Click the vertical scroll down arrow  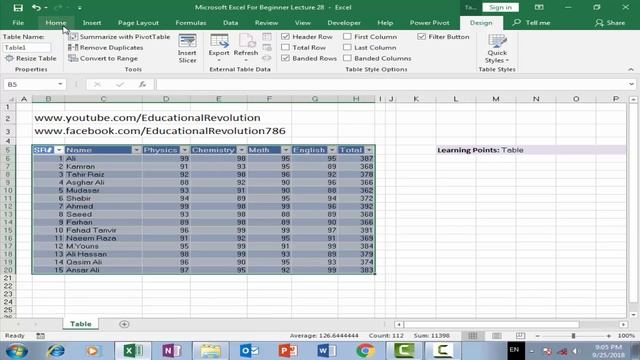(633, 315)
